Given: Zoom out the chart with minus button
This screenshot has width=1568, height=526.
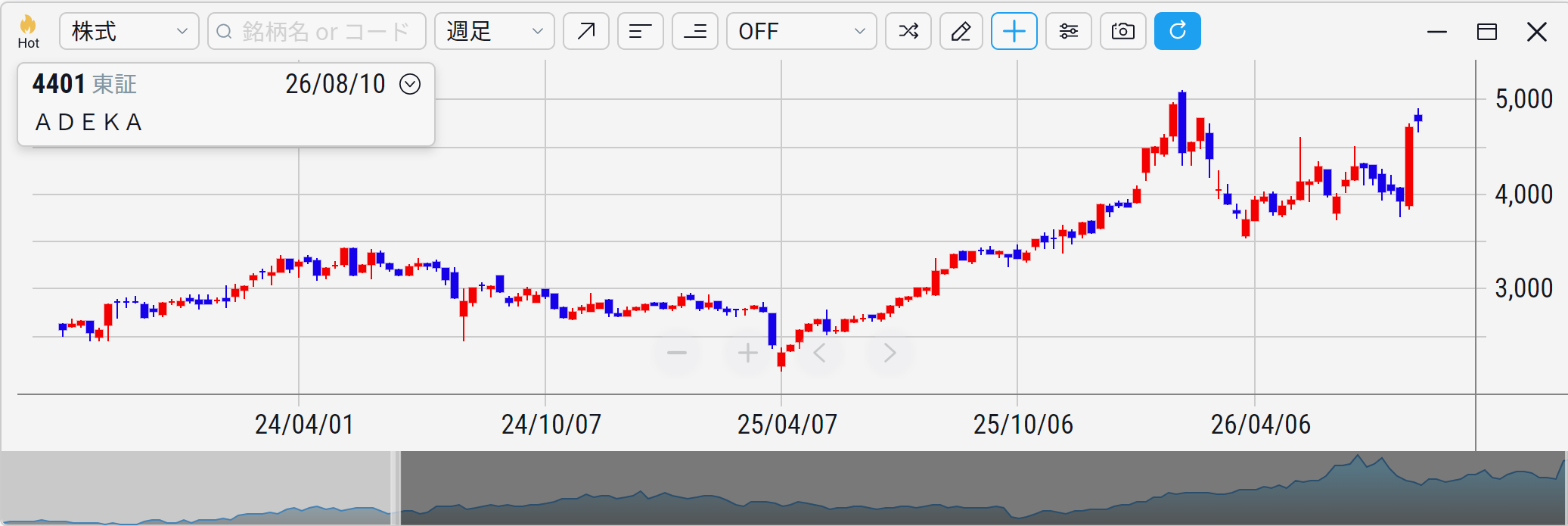Looking at the screenshot, I should tap(677, 353).
